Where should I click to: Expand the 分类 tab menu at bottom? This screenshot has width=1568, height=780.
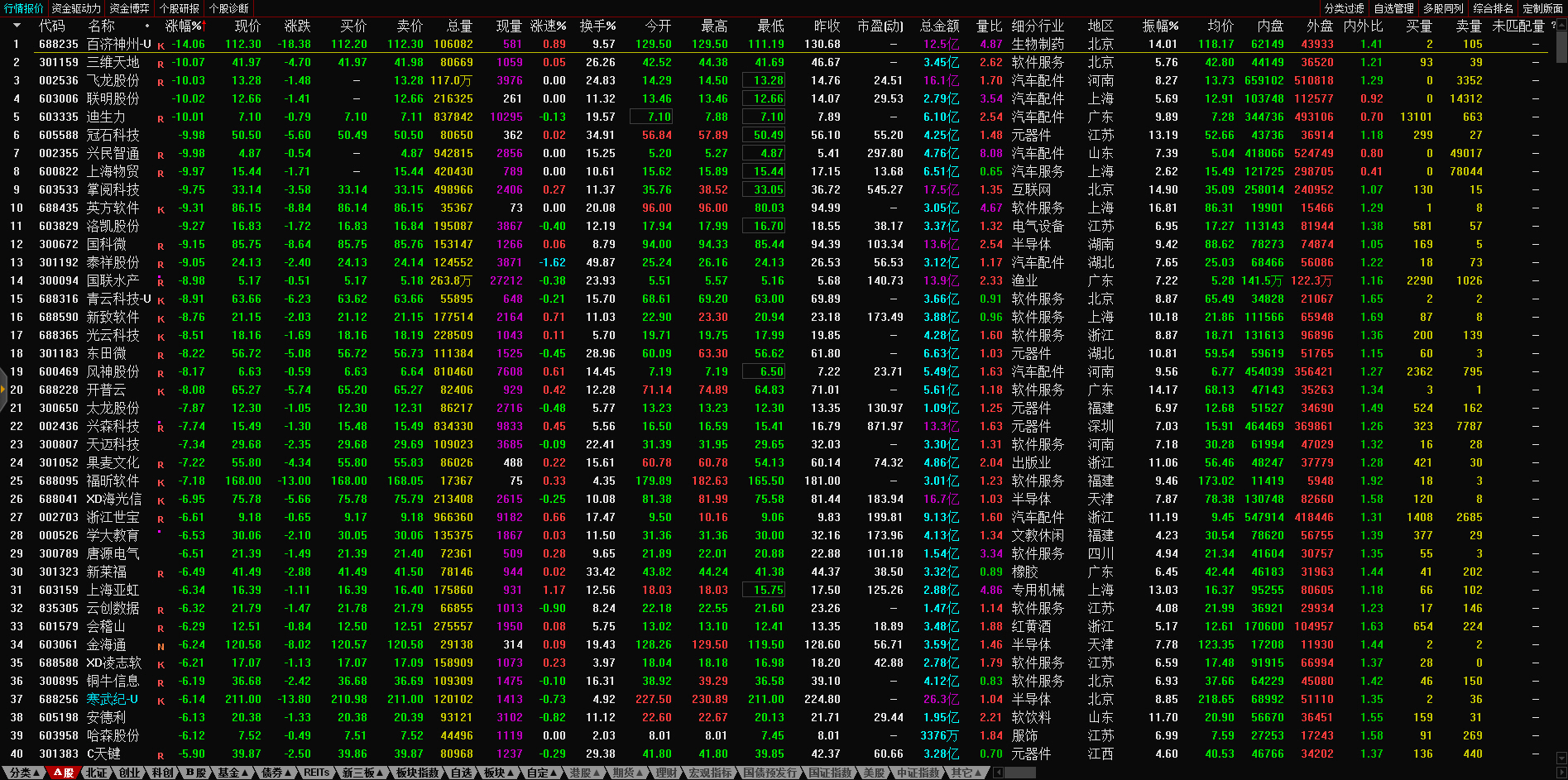pos(24,773)
